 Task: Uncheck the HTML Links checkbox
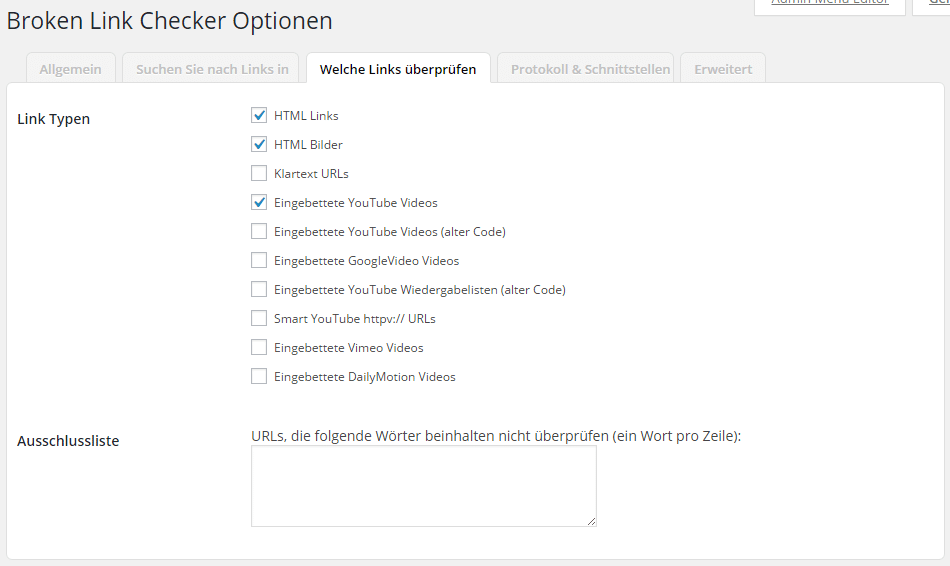pyautogui.click(x=259, y=115)
